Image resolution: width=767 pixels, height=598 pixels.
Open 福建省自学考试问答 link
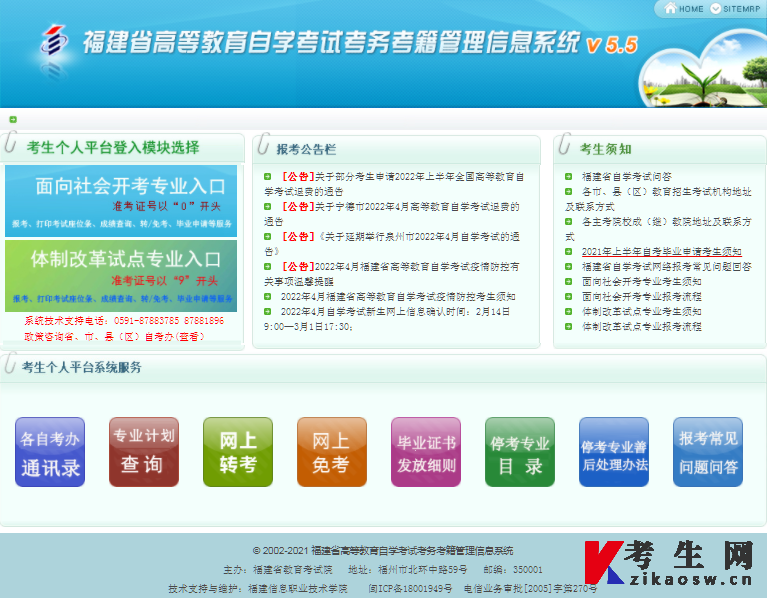click(x=627, y=177)
